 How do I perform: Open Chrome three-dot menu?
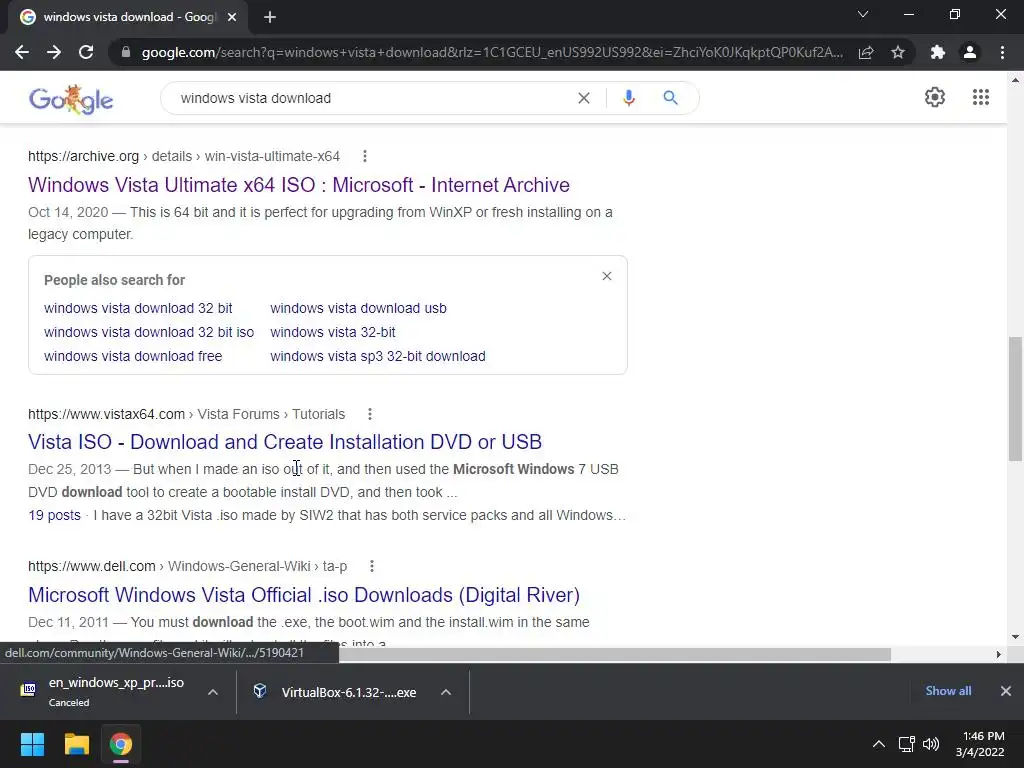1002,52
